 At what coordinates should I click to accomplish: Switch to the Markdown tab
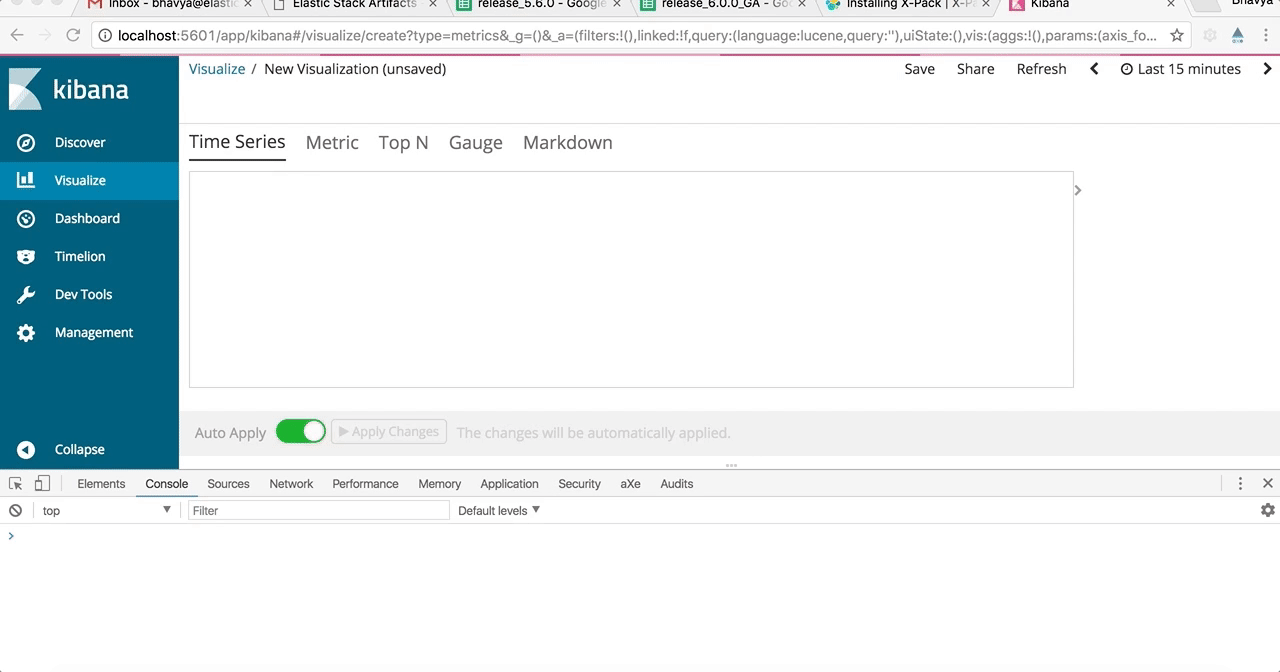tap(568, 143)
